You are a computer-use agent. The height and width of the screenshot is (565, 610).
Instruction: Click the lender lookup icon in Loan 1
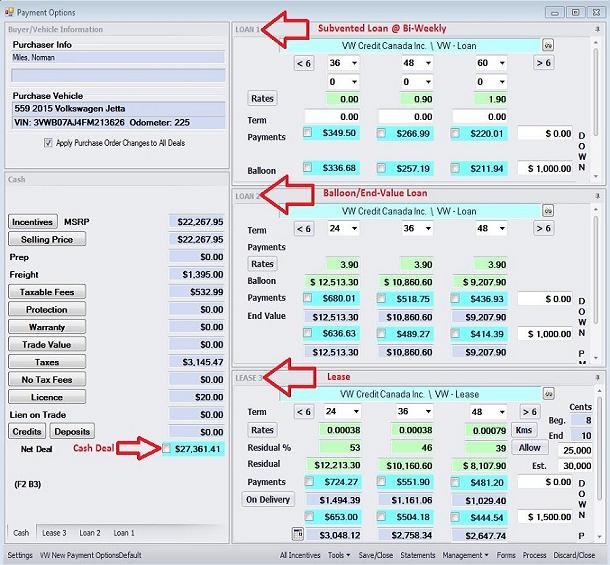point(547,45)
